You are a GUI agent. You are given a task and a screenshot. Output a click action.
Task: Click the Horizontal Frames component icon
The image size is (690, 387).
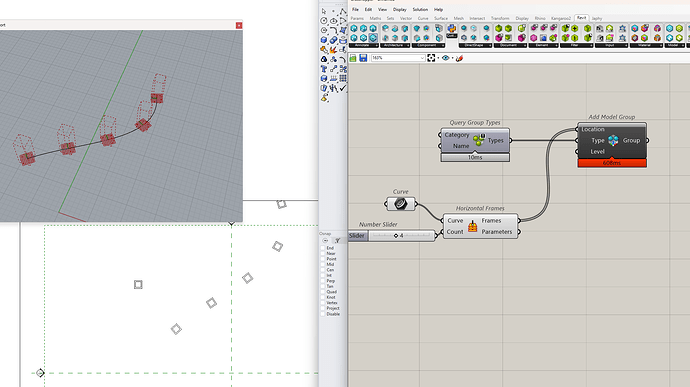coord(472,226)
